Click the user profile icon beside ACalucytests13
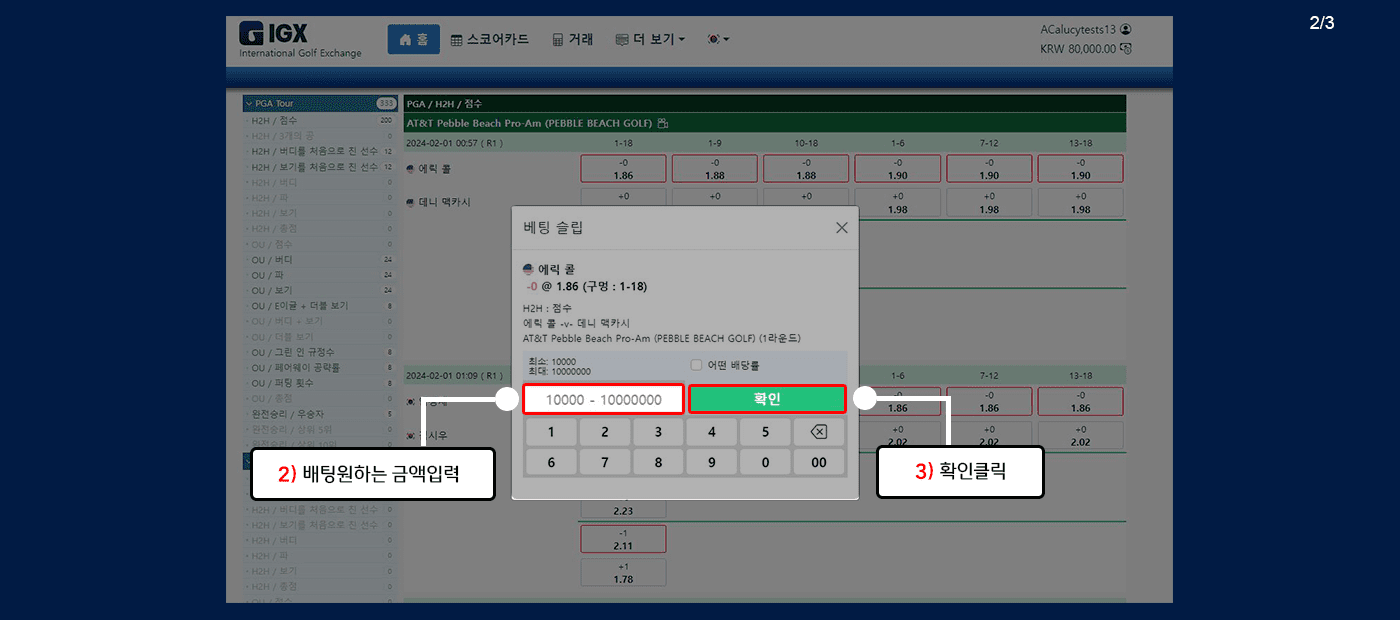 tap(1126, 30)
